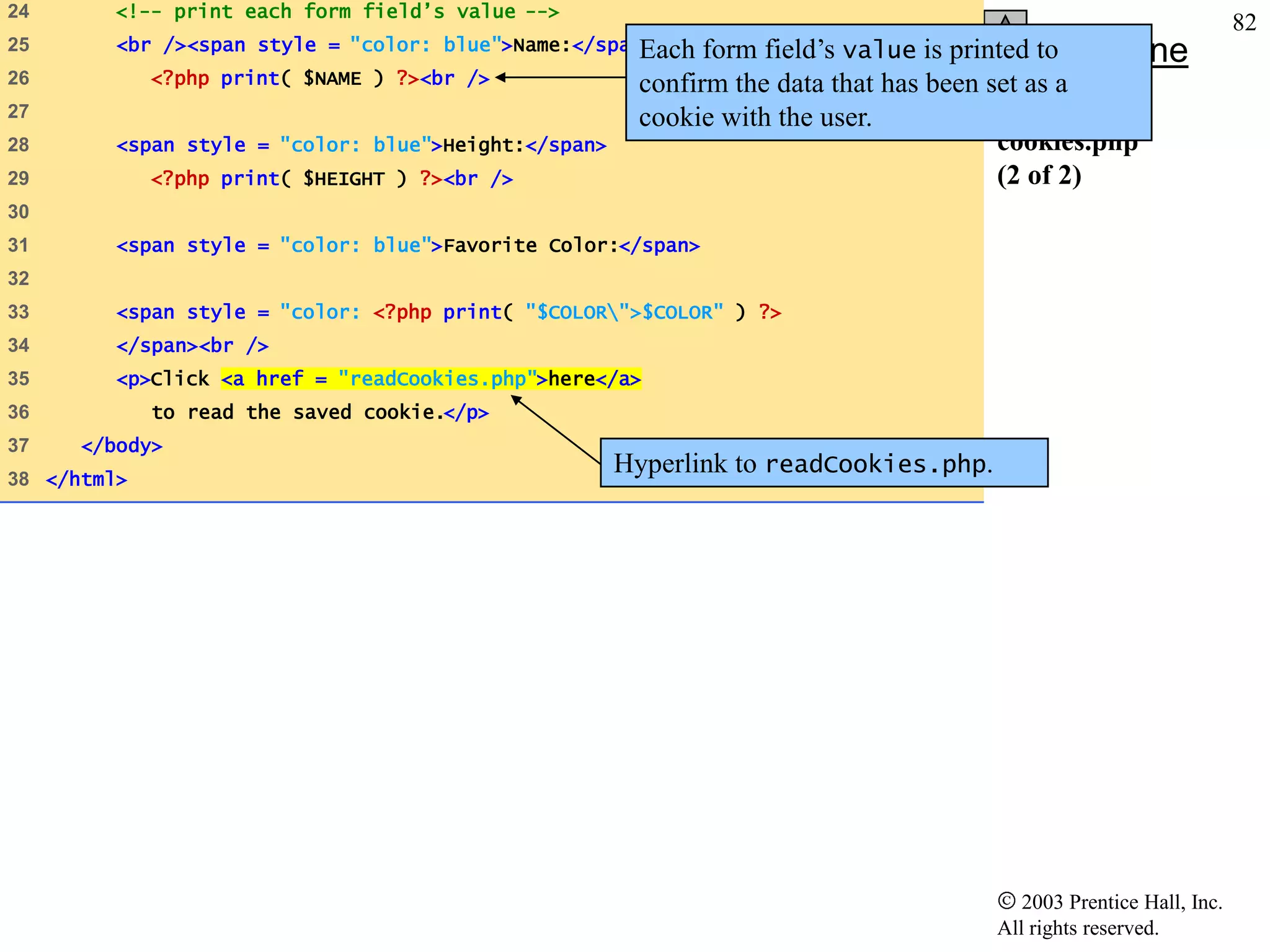The image size is (1270, 952).
Task: Click the </span><br /> code on line 34
Action: 192,345
